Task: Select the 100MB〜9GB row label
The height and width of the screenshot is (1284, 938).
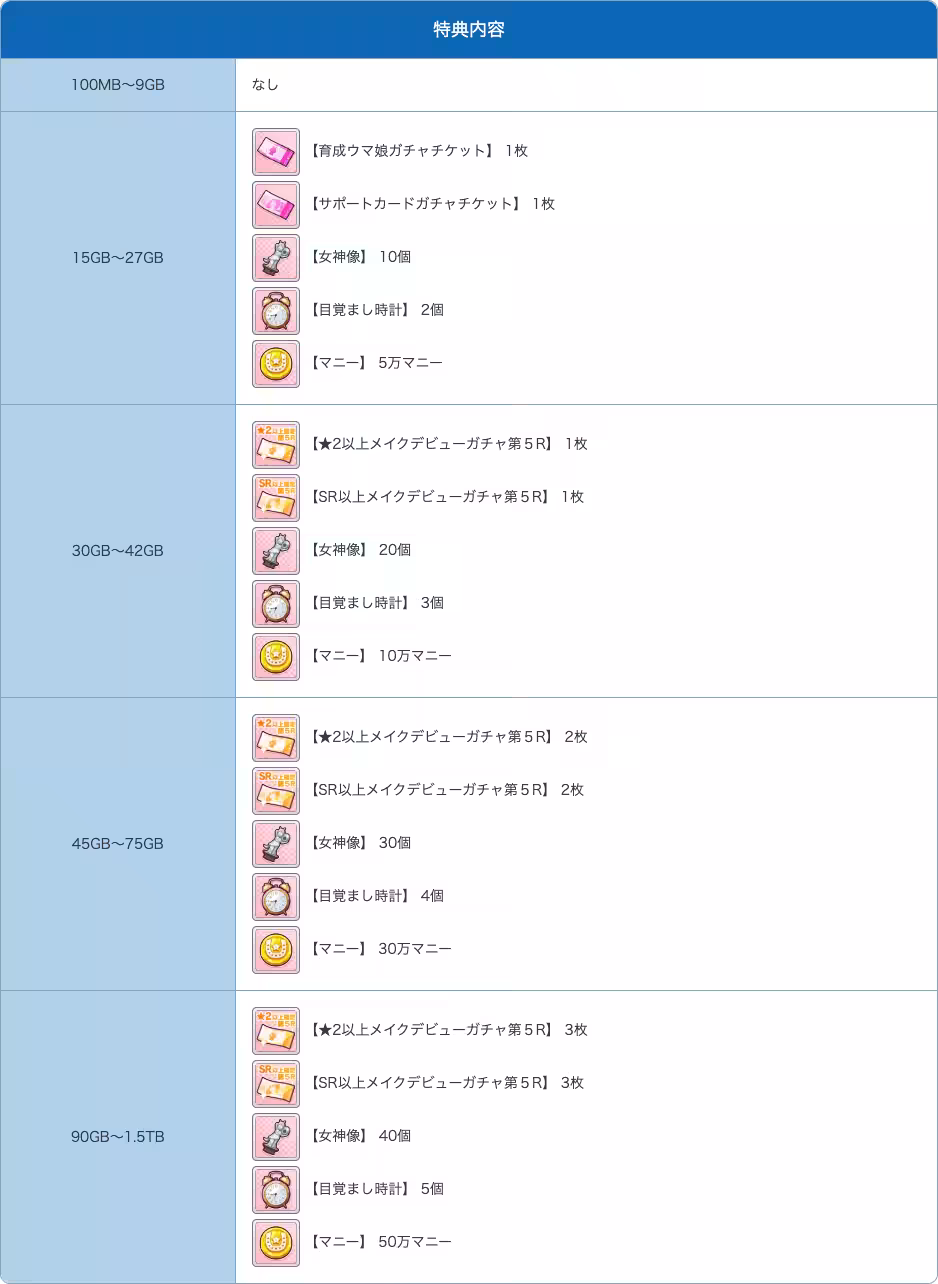Action: 118,85
